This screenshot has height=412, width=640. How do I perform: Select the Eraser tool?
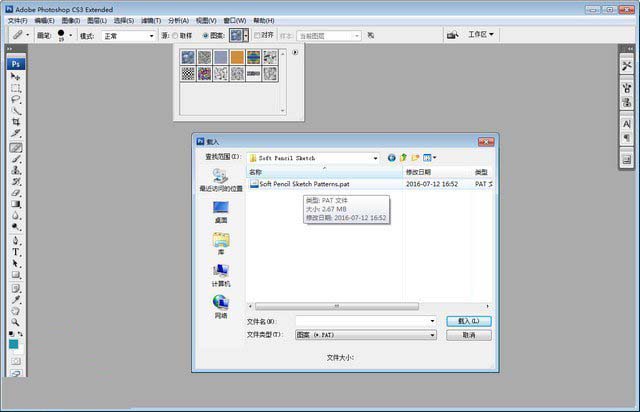pos(16,193)
